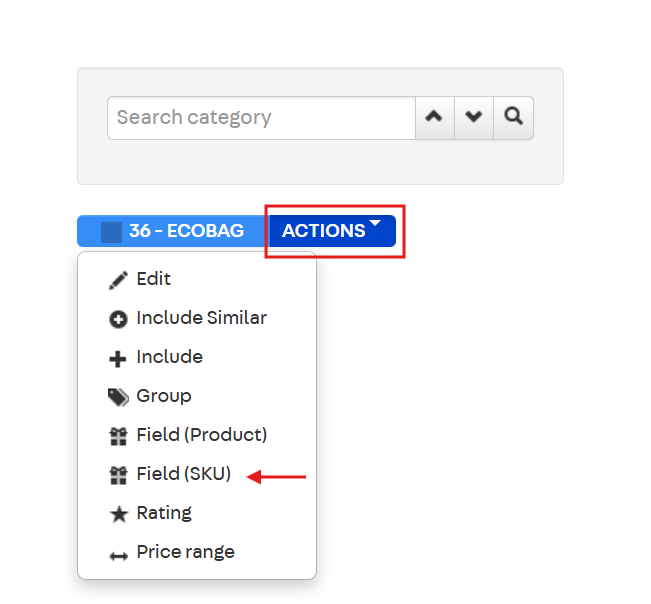Screen dimensions: 651x604
Task: Focus the Search category input field
Action: (261, 117)
